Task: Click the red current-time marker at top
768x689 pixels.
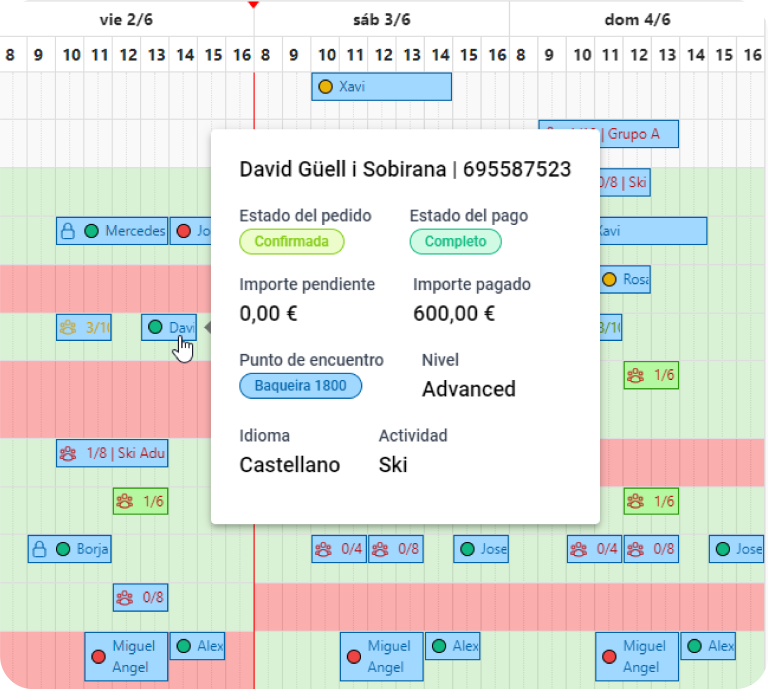Action: [x=254, y=4]
